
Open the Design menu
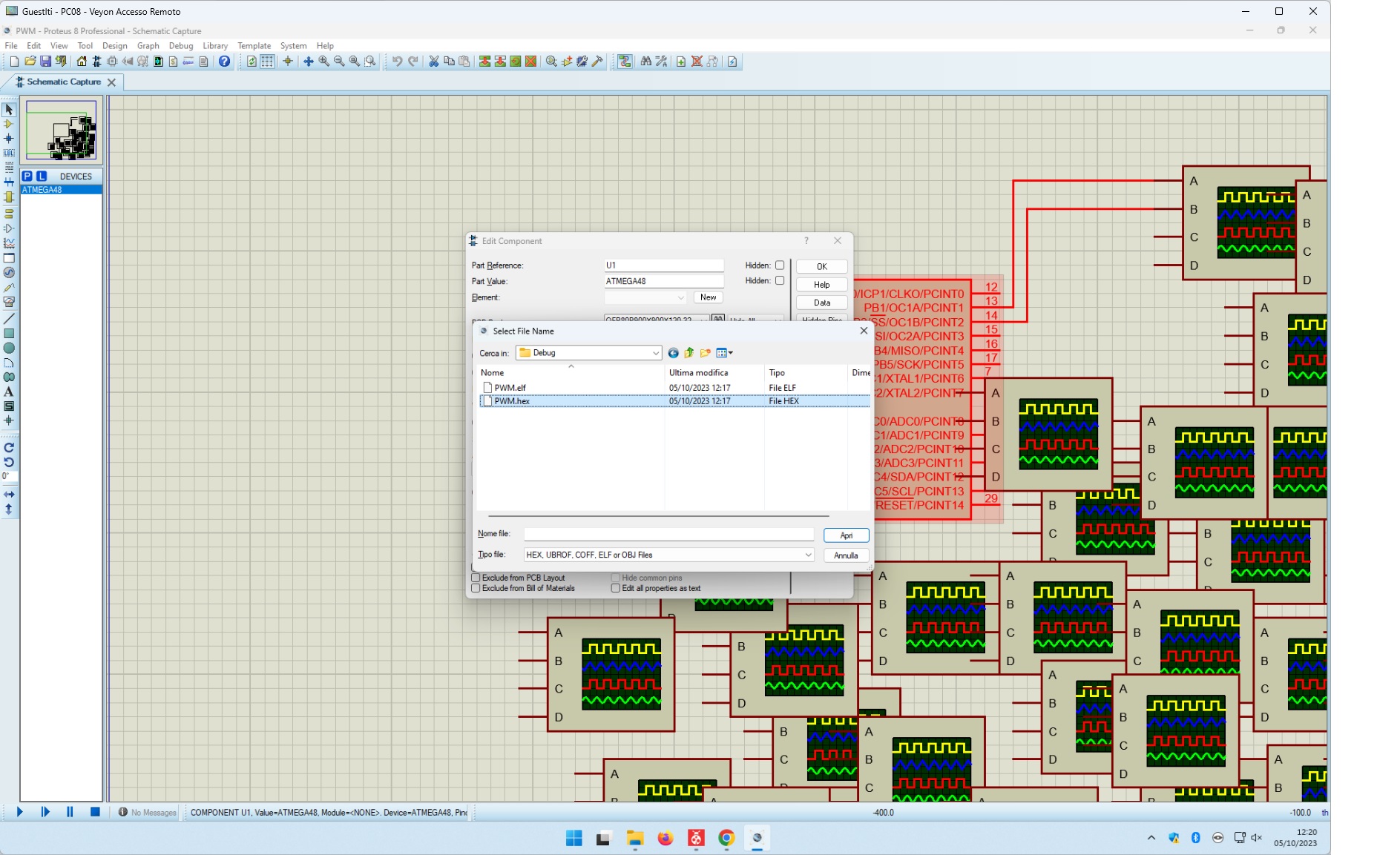[x=114, y=45]
